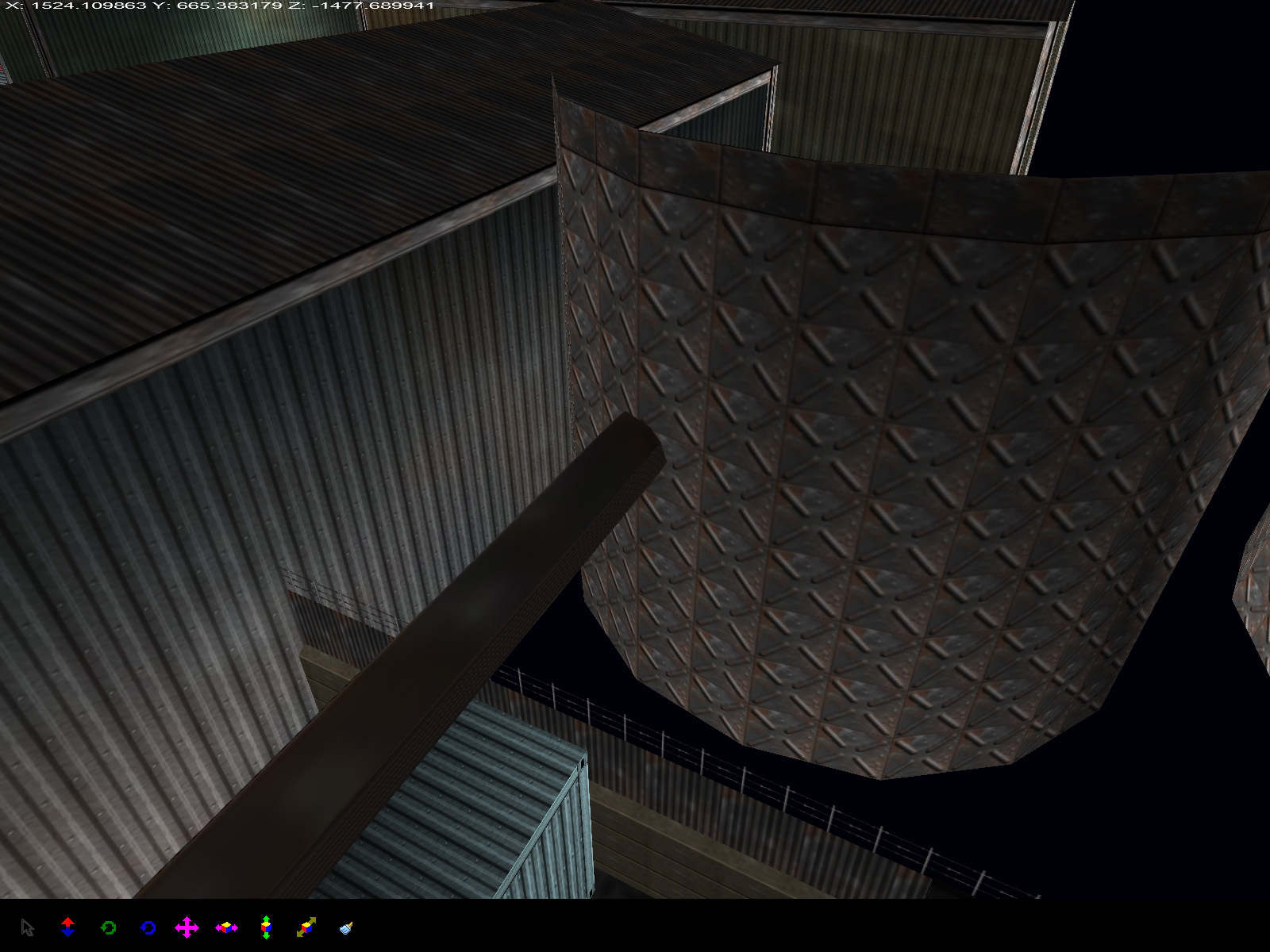Select the gray arrow pointer tool

pos(28,927)
